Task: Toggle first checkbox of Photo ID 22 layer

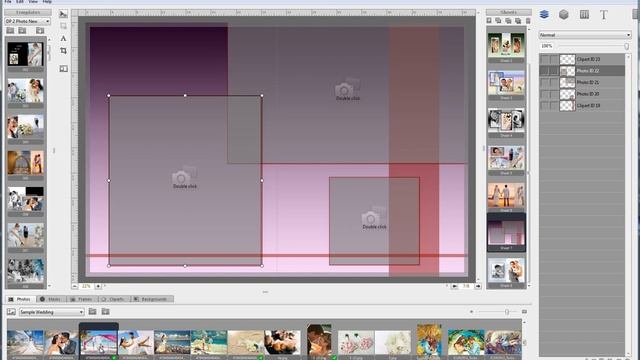Action: coord(545,71)
